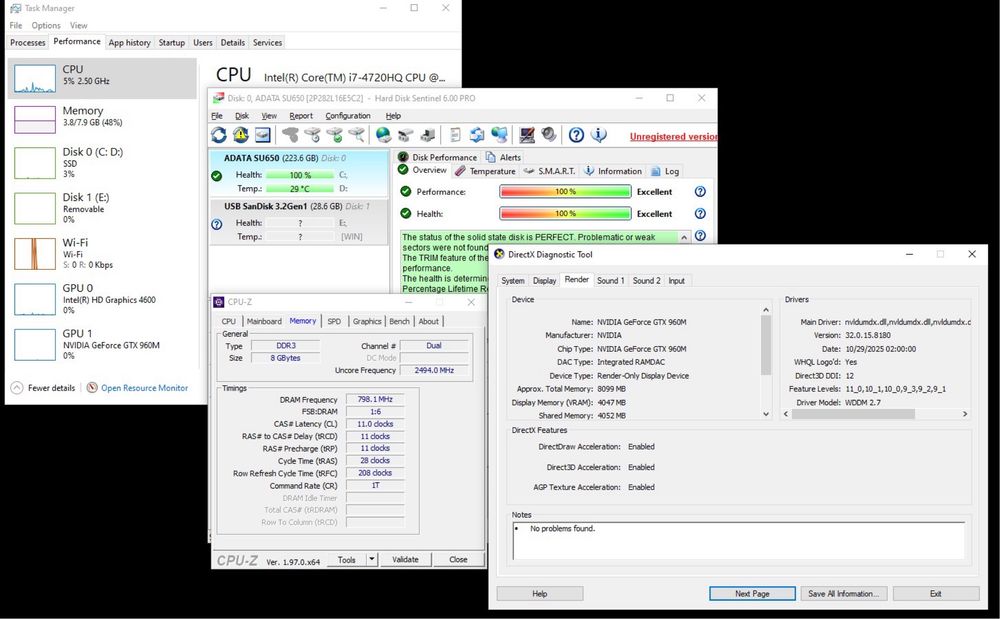1000x619 pixels.
Task: Open the CPU-Z Tools dropdown arrow
Action: coord(372,559)
